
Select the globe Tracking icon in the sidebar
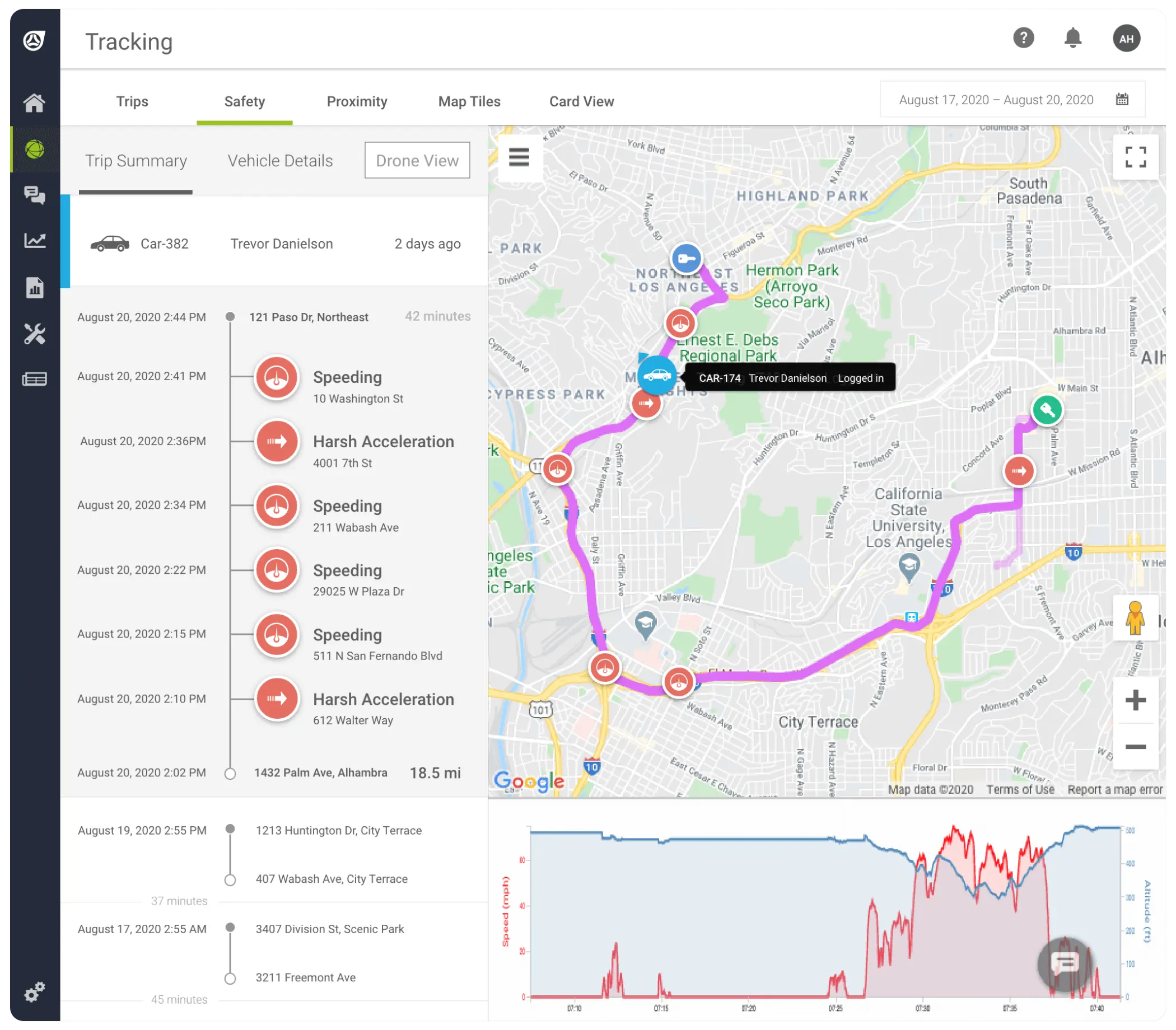[x=35, y=149]
